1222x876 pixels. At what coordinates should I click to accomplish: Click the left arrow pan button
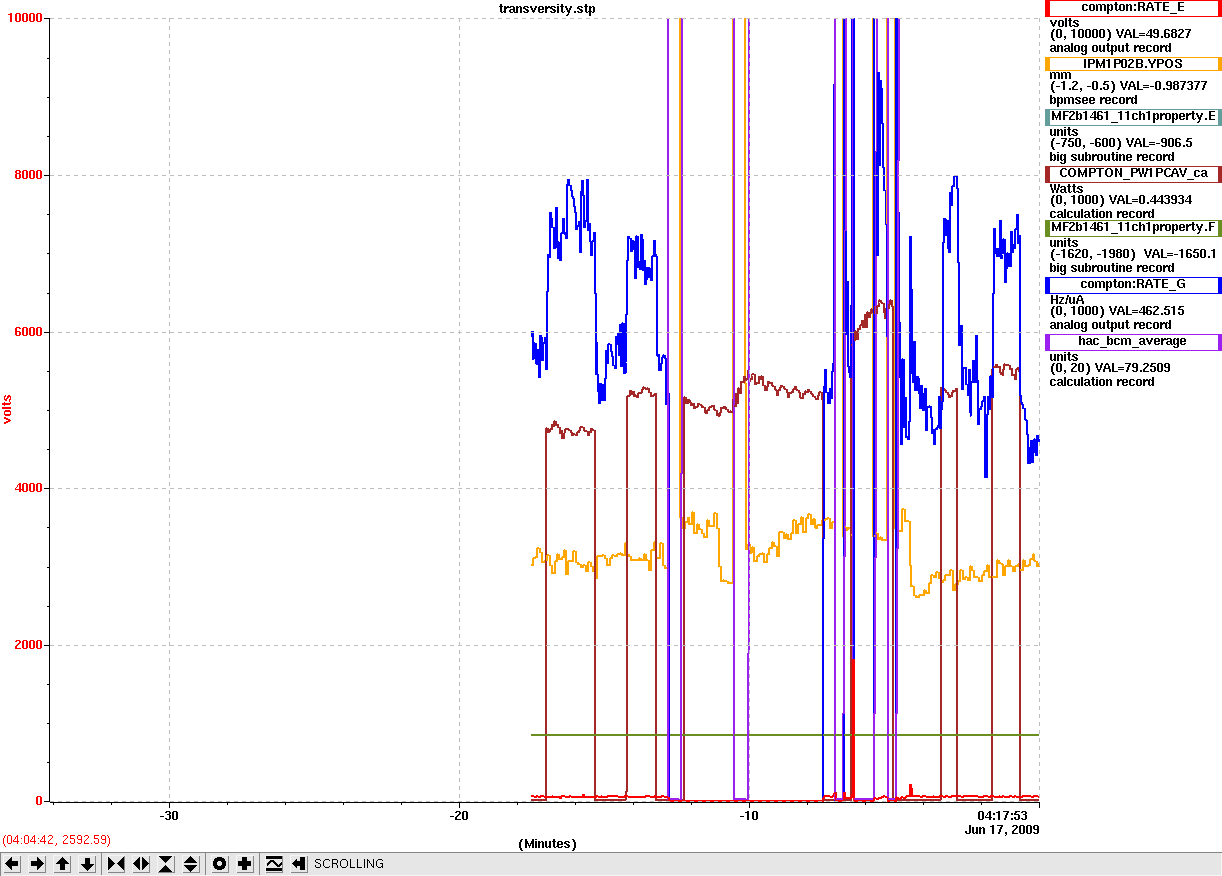[12, 864]
